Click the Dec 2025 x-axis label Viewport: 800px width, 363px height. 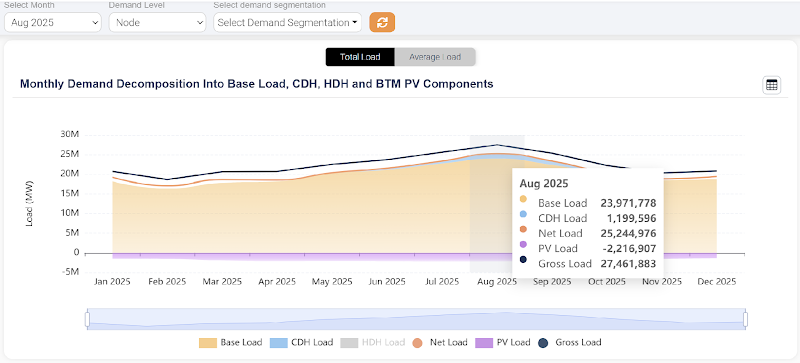(717, 282)
